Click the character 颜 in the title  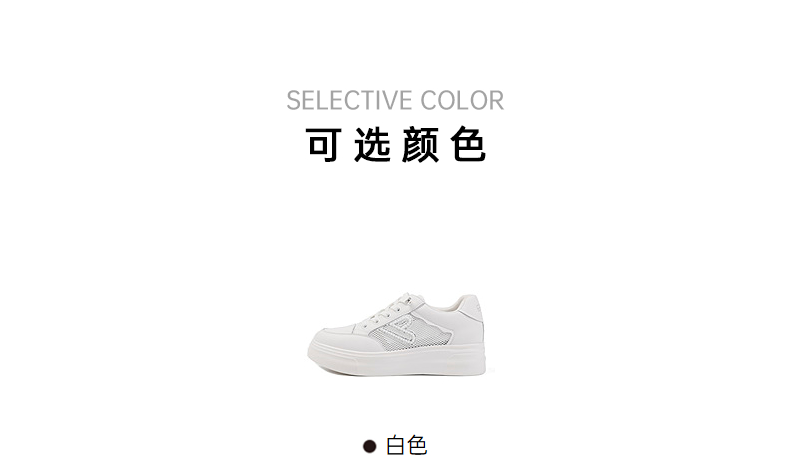pos(420,145)
